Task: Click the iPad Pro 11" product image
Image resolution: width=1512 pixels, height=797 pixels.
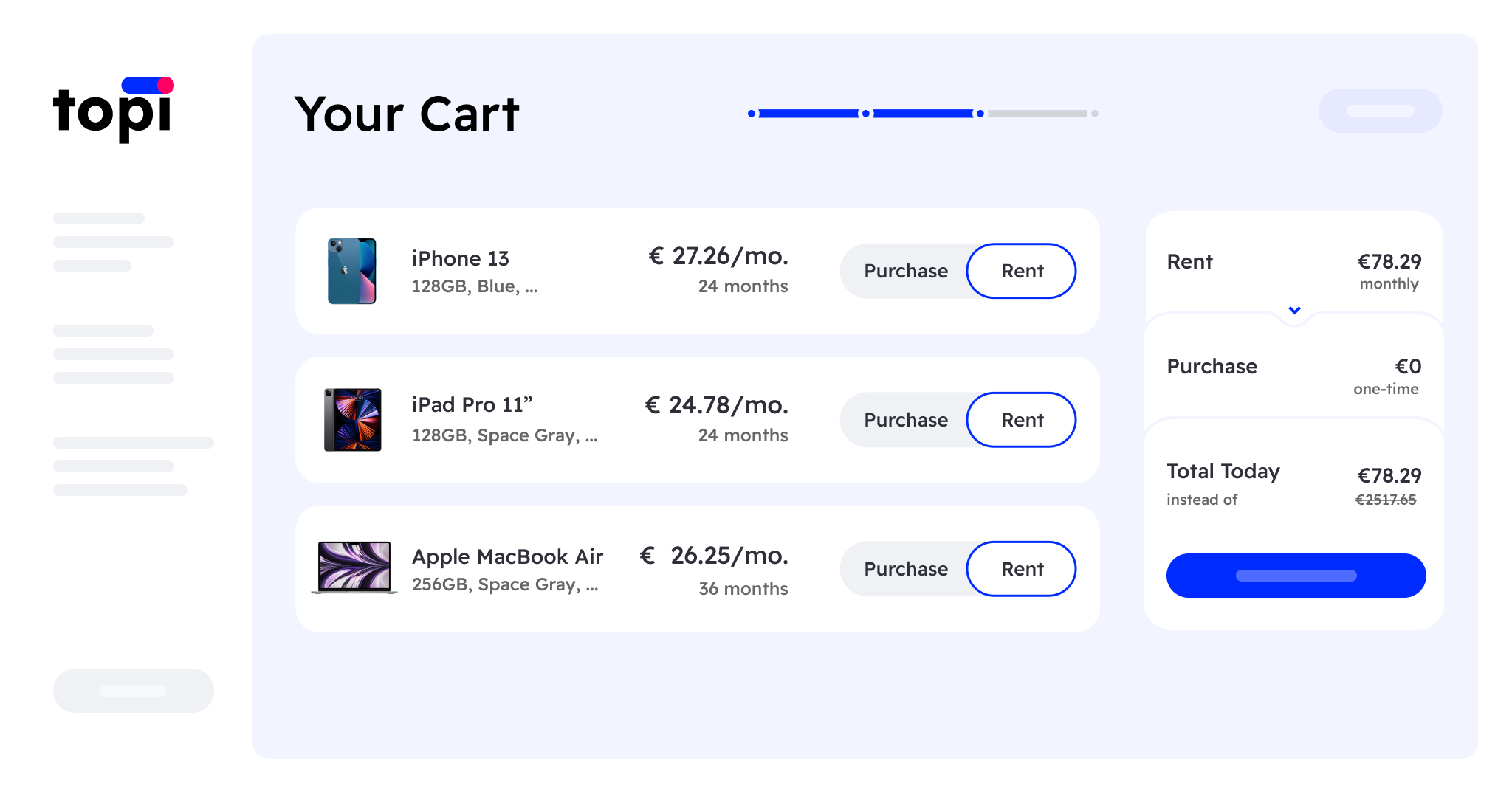Action: point(353,419)
